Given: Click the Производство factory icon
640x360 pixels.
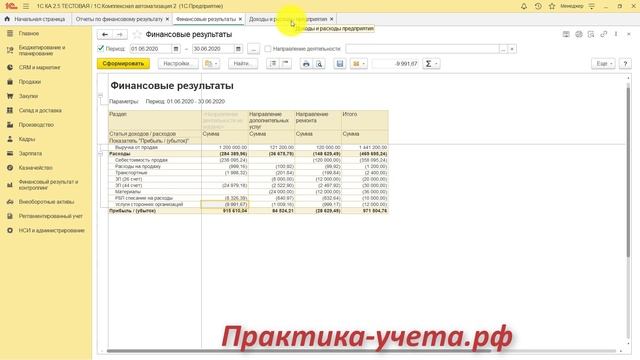Looking at the screenshot, I should pos(10,125).
